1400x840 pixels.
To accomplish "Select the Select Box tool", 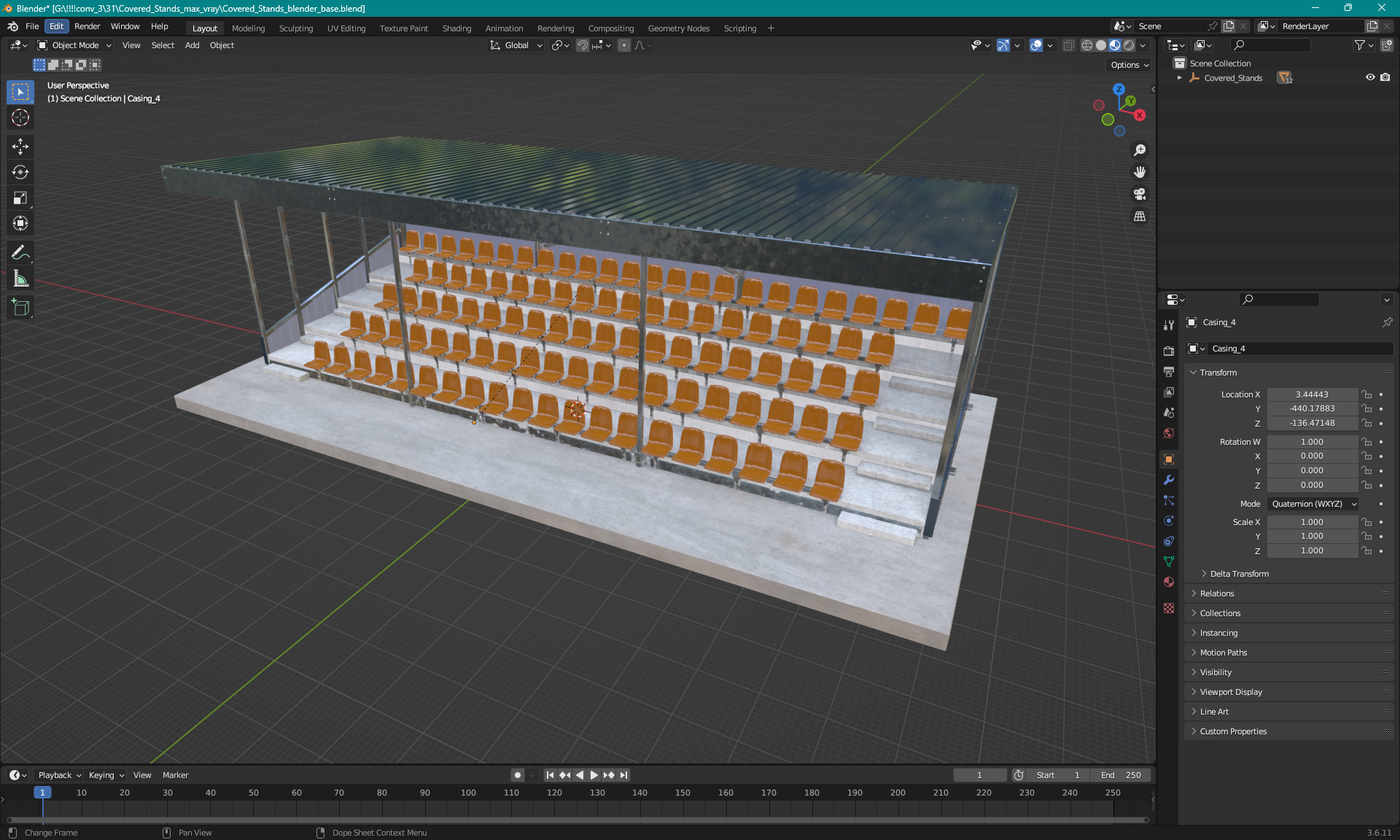I will point(20,92).
